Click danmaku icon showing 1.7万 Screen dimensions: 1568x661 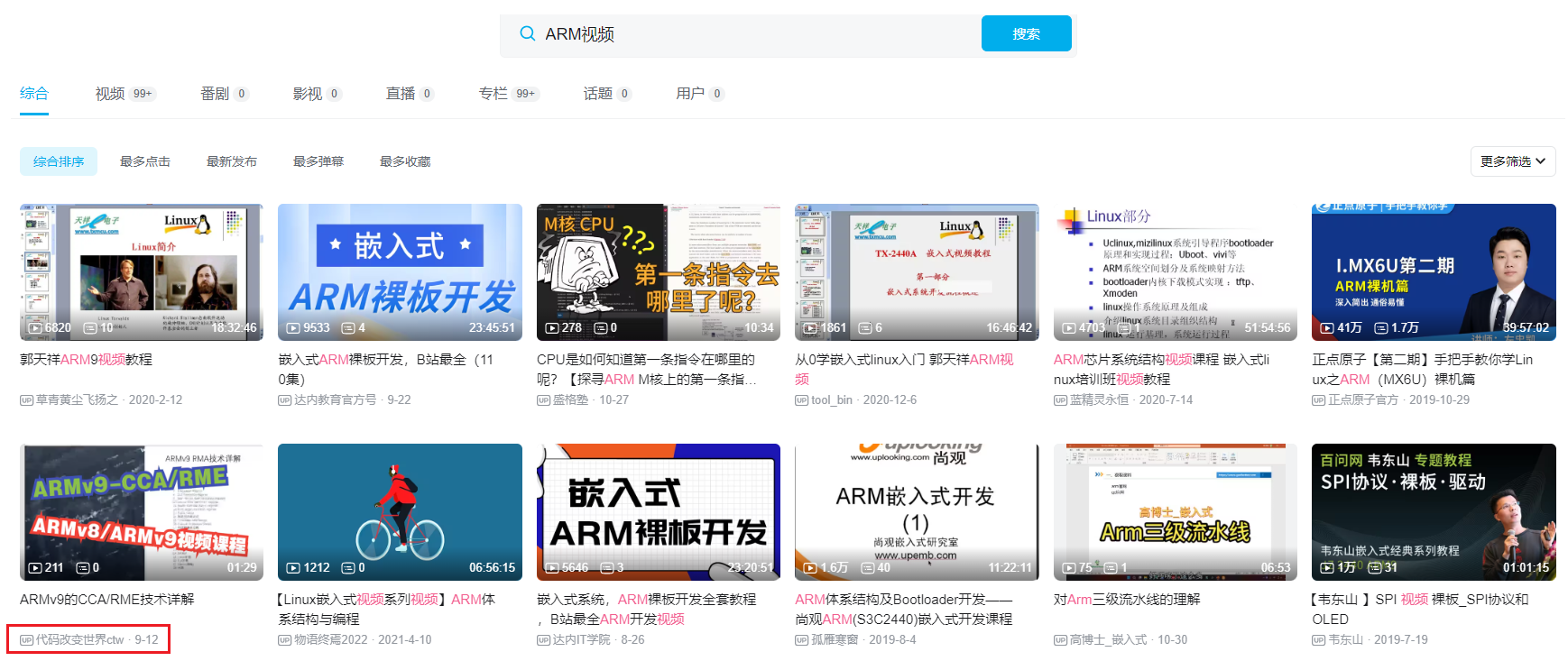(x=1380, y=328)
